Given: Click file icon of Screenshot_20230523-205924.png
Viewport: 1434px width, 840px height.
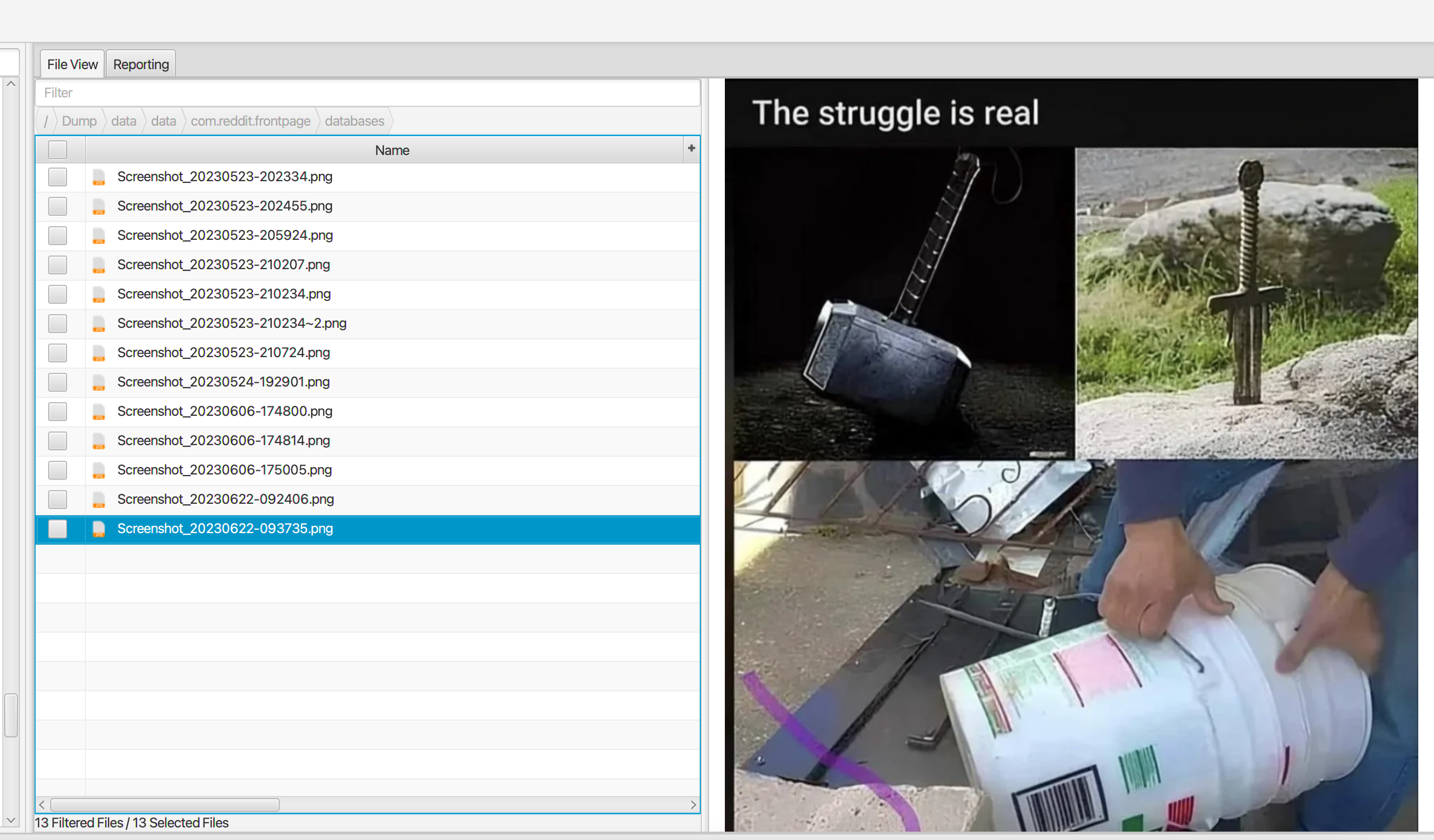Looking at the screenshot, I should coord(99,236).
